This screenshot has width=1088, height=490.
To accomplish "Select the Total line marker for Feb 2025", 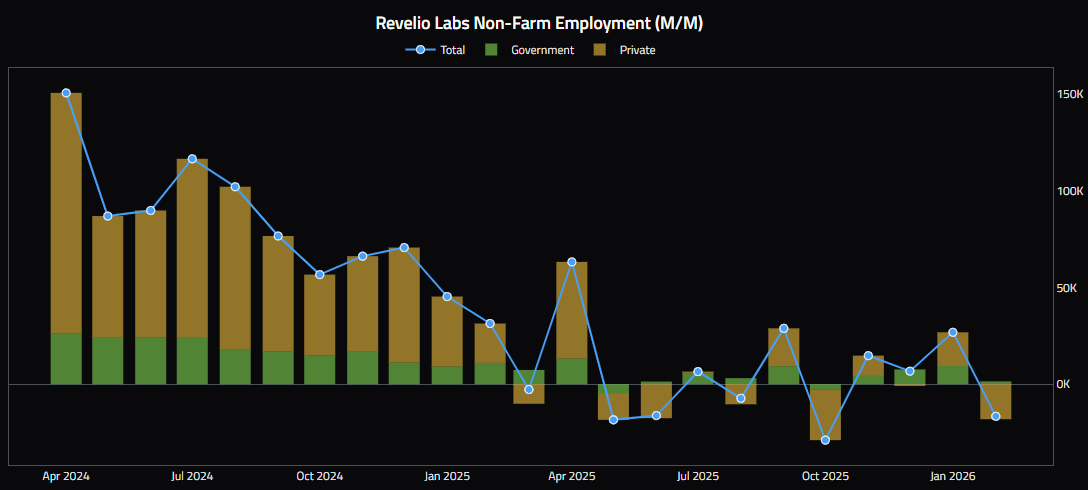I will pyautogui.click(x=490, y=323).
